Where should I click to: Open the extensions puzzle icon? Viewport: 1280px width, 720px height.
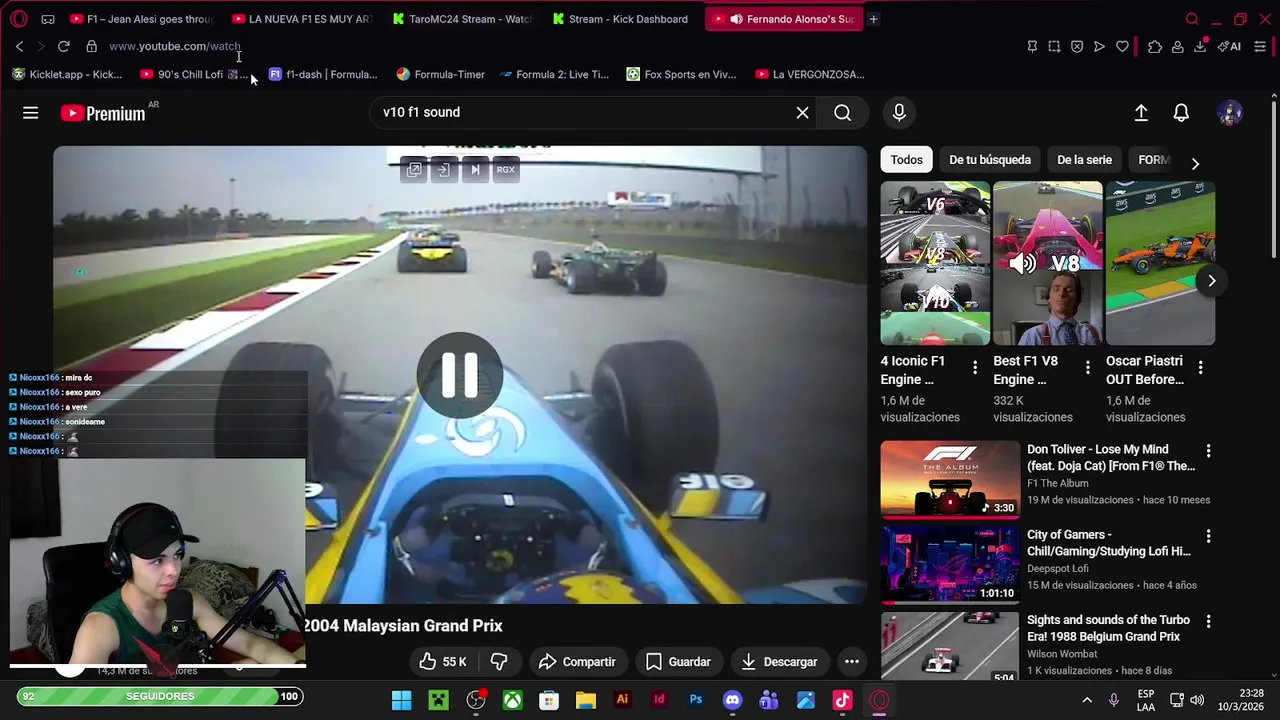(1155, 46)
